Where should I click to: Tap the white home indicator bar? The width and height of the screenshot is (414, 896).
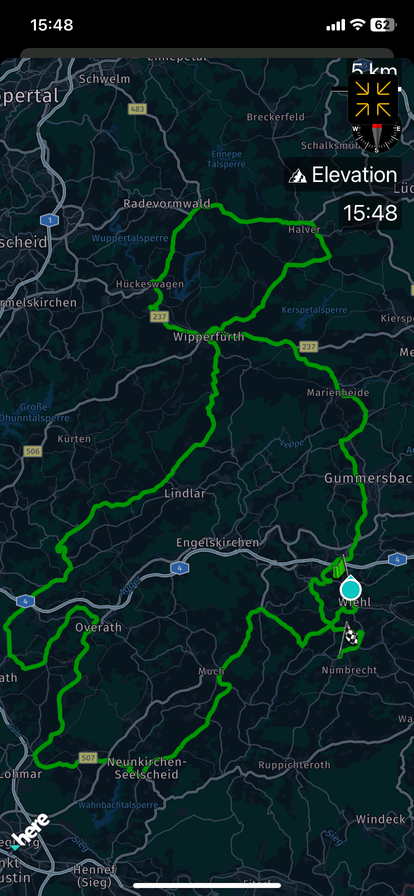pyautogui.click(x=207, y=886)
